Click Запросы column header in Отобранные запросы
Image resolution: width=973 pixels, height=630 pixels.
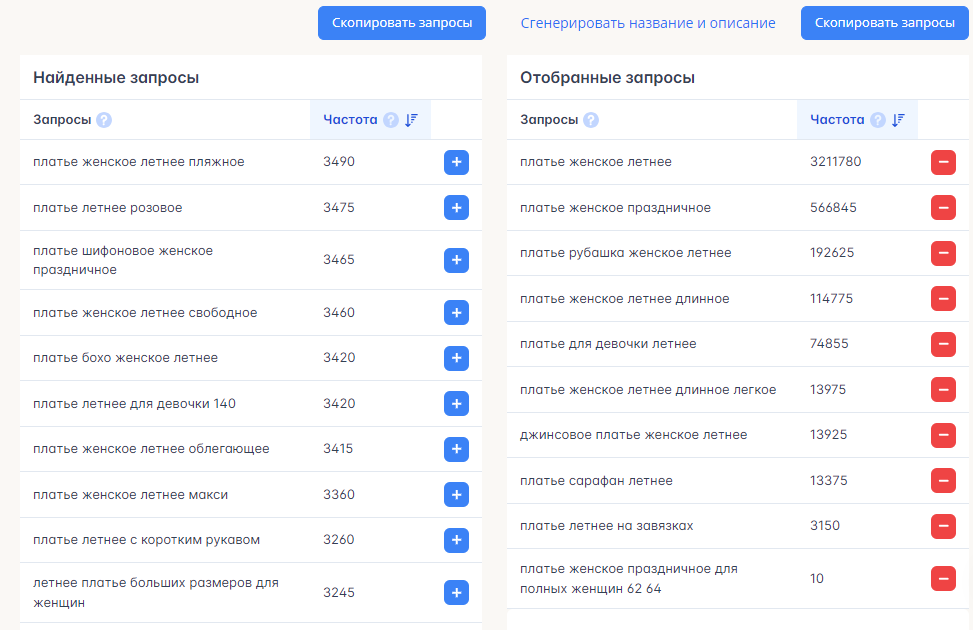[x=549, y=120]
